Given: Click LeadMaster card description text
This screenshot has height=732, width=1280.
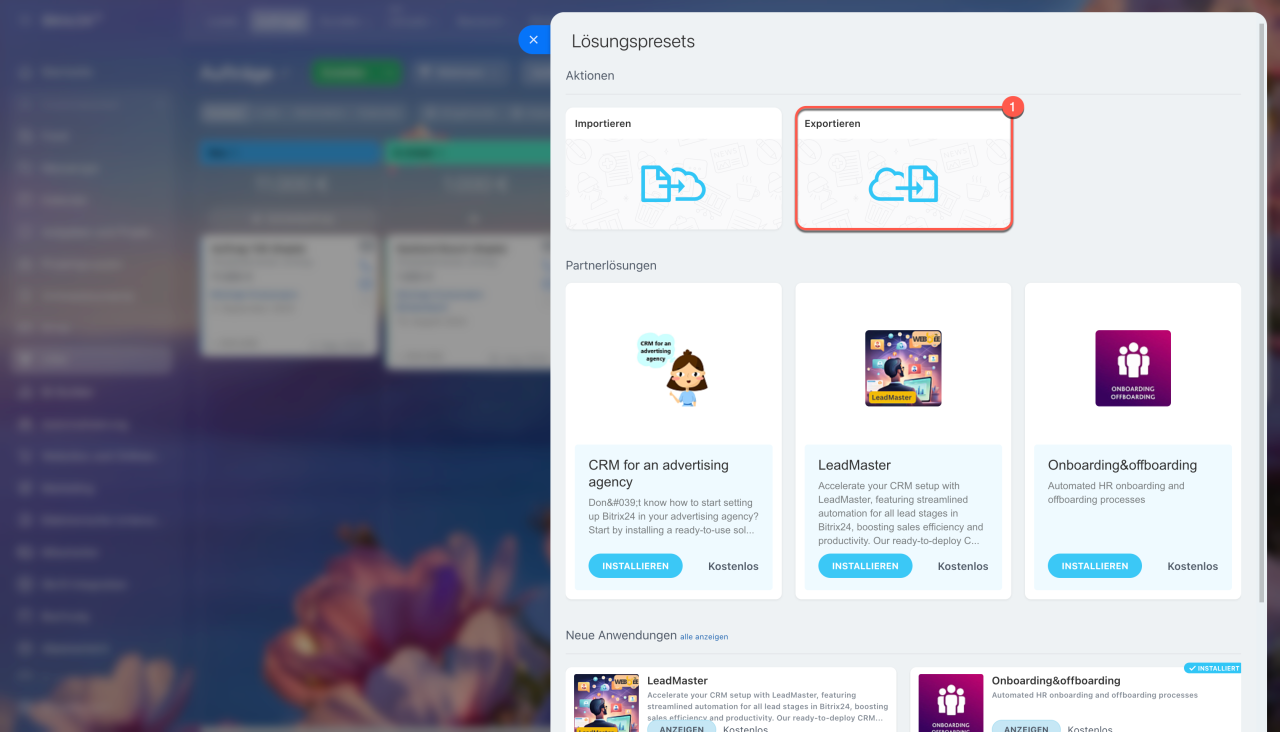Looking at the screenshot, I should point(901,513).
